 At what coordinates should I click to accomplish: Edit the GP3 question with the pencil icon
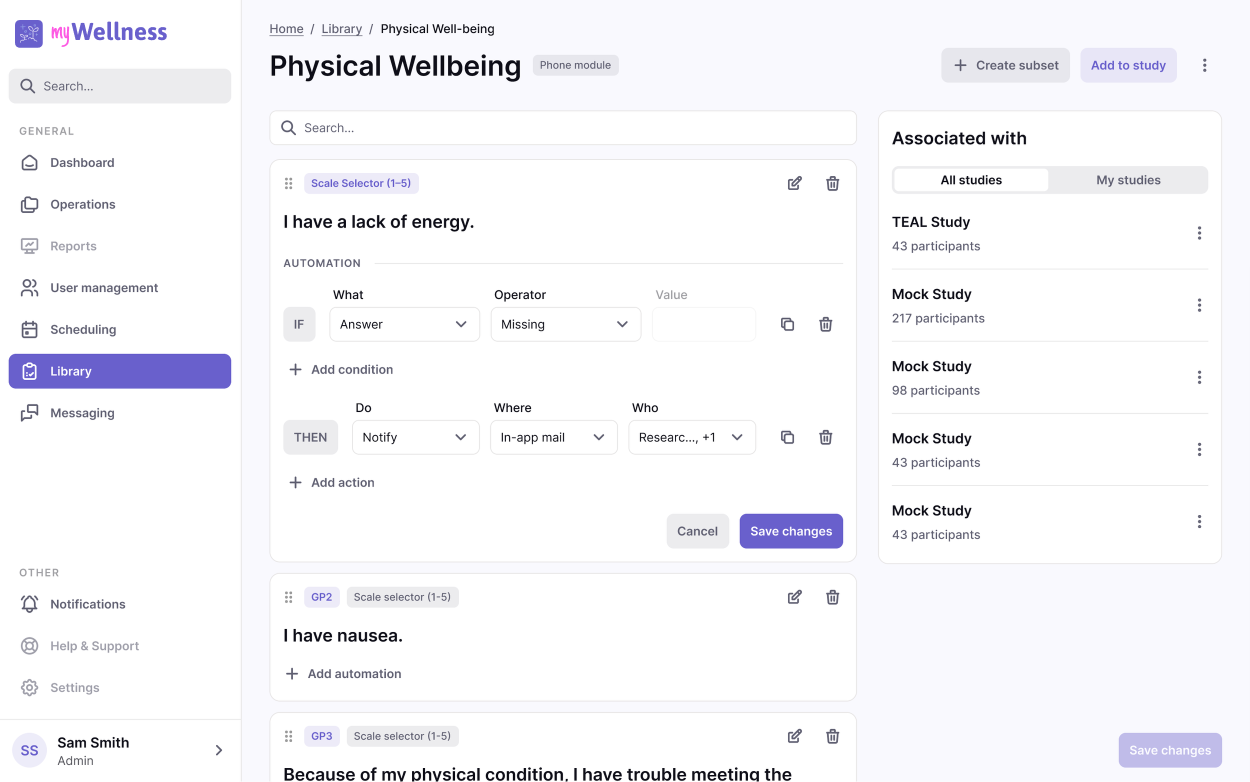[x=794, y=737]
